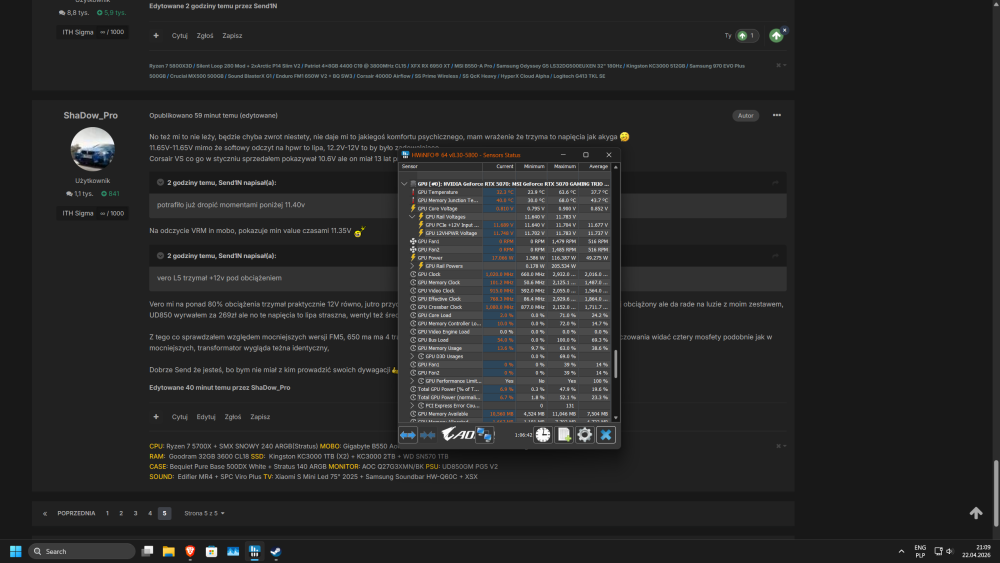Image resolution: width=1000 pixels, height=563 pixels.
Task: Click Zgłoś on ShaDow_Pro's post
Action: 233,417
